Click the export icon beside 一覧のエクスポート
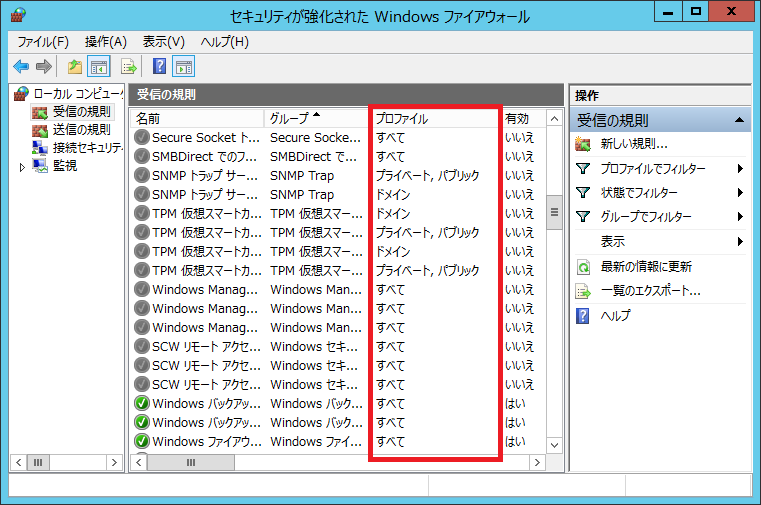761x505 pixels. pyautogui.click(x=583, y=291)
